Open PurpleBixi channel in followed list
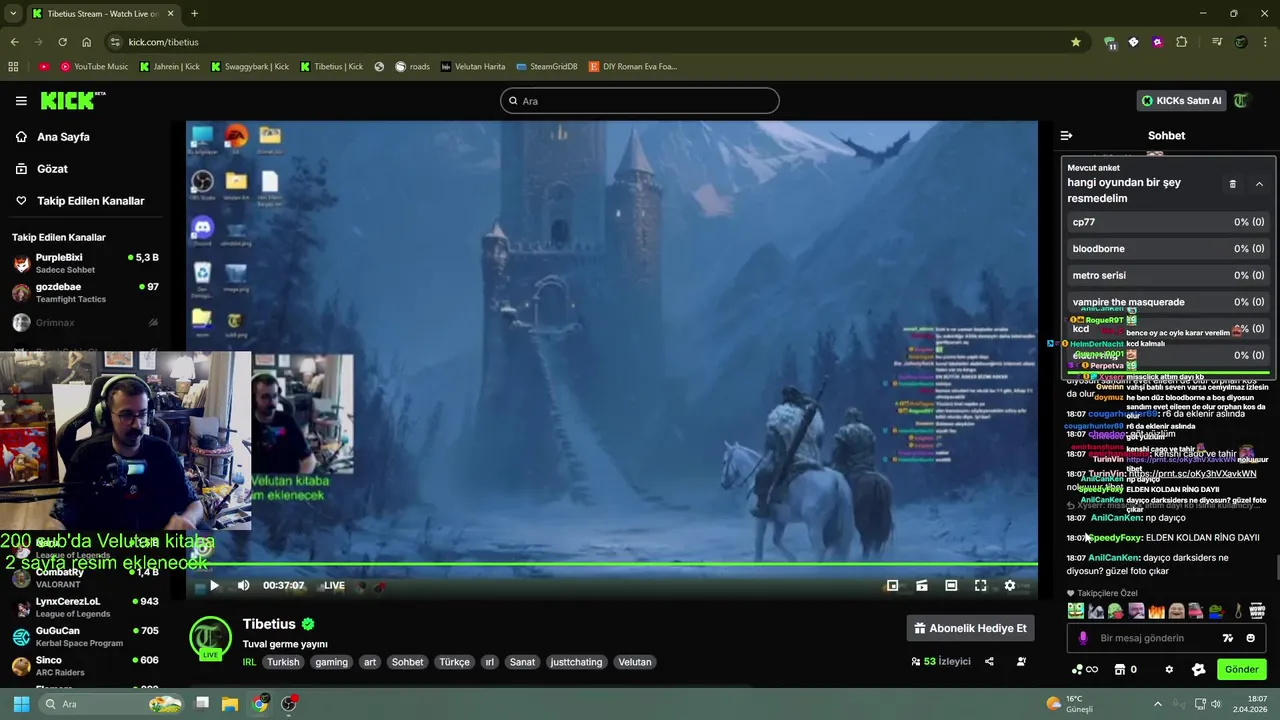1280x720 pixels. click(x=85, y=264)
